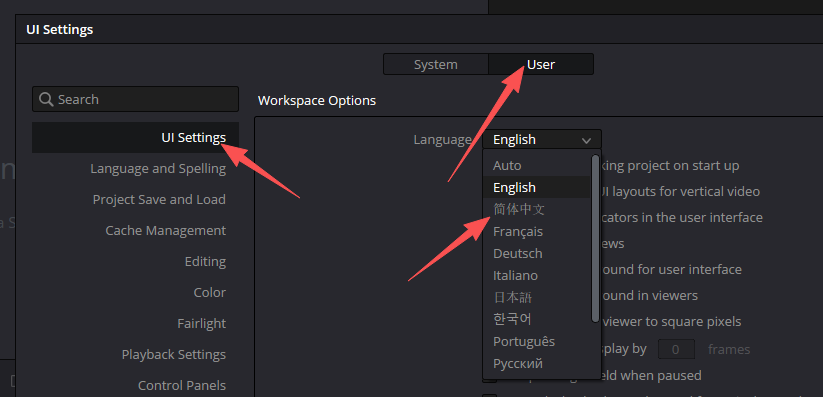Screen dimensions: 823x397
Task: Select the Editing preferences category
Action: pos(205,262)
